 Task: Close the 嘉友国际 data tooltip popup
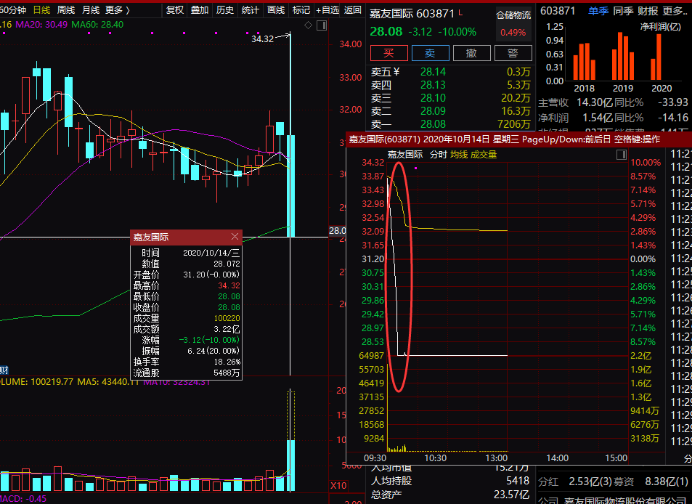click(235, 238)
